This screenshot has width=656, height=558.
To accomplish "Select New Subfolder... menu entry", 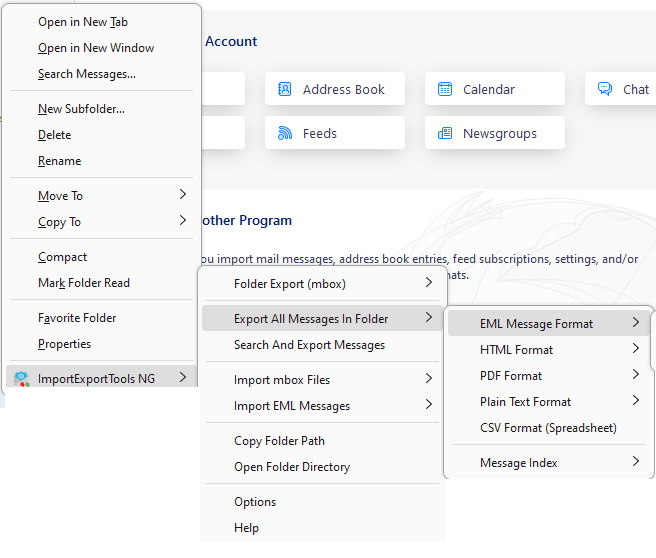I will click(102, 109).
